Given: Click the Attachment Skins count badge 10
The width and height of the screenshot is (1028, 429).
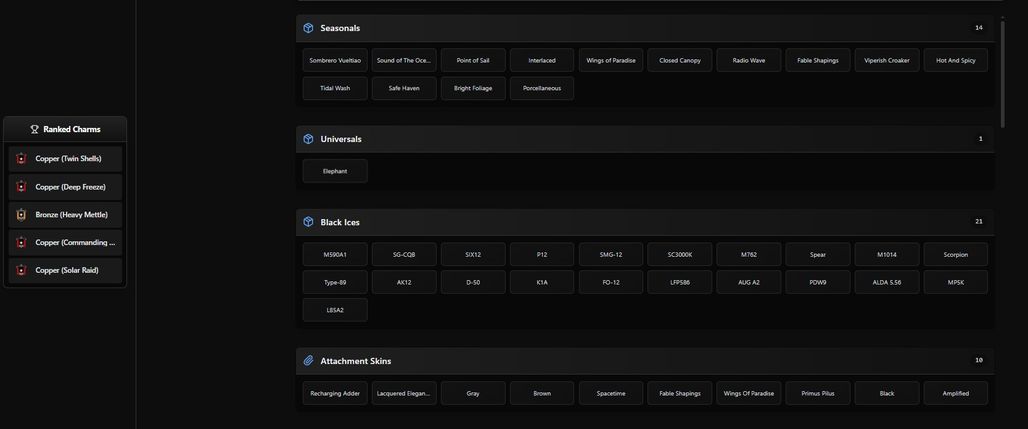Looking at the screenshot, I should pyautogui.click(x=979, y=360).
